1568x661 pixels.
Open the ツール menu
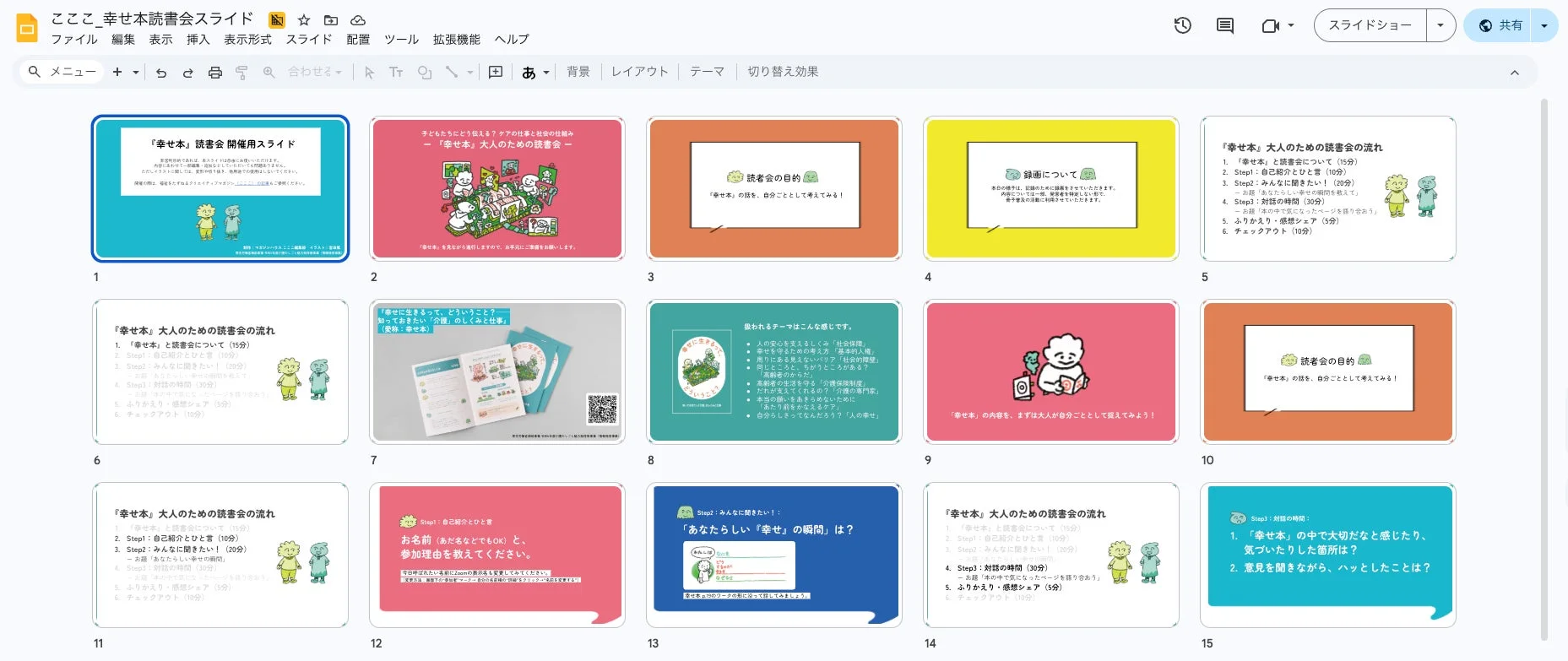tap(401, 40)
